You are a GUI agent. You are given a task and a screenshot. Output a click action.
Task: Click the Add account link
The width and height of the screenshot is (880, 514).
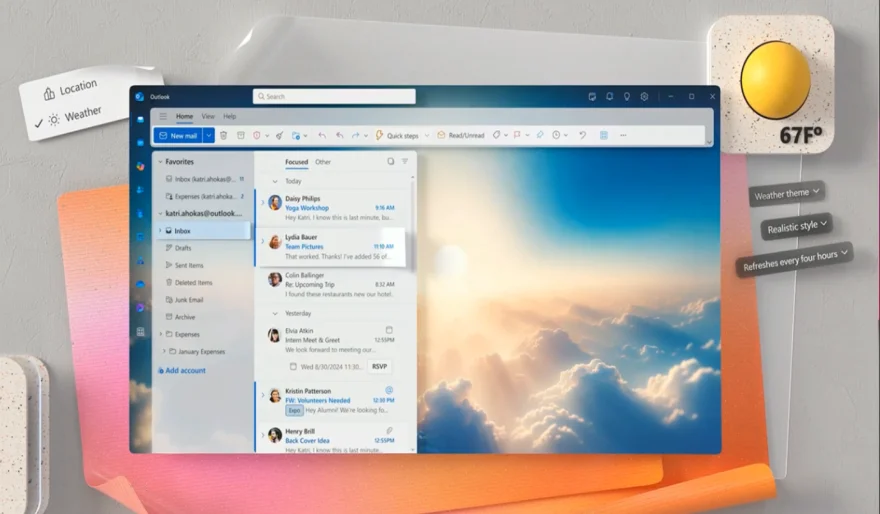[182, 370]
